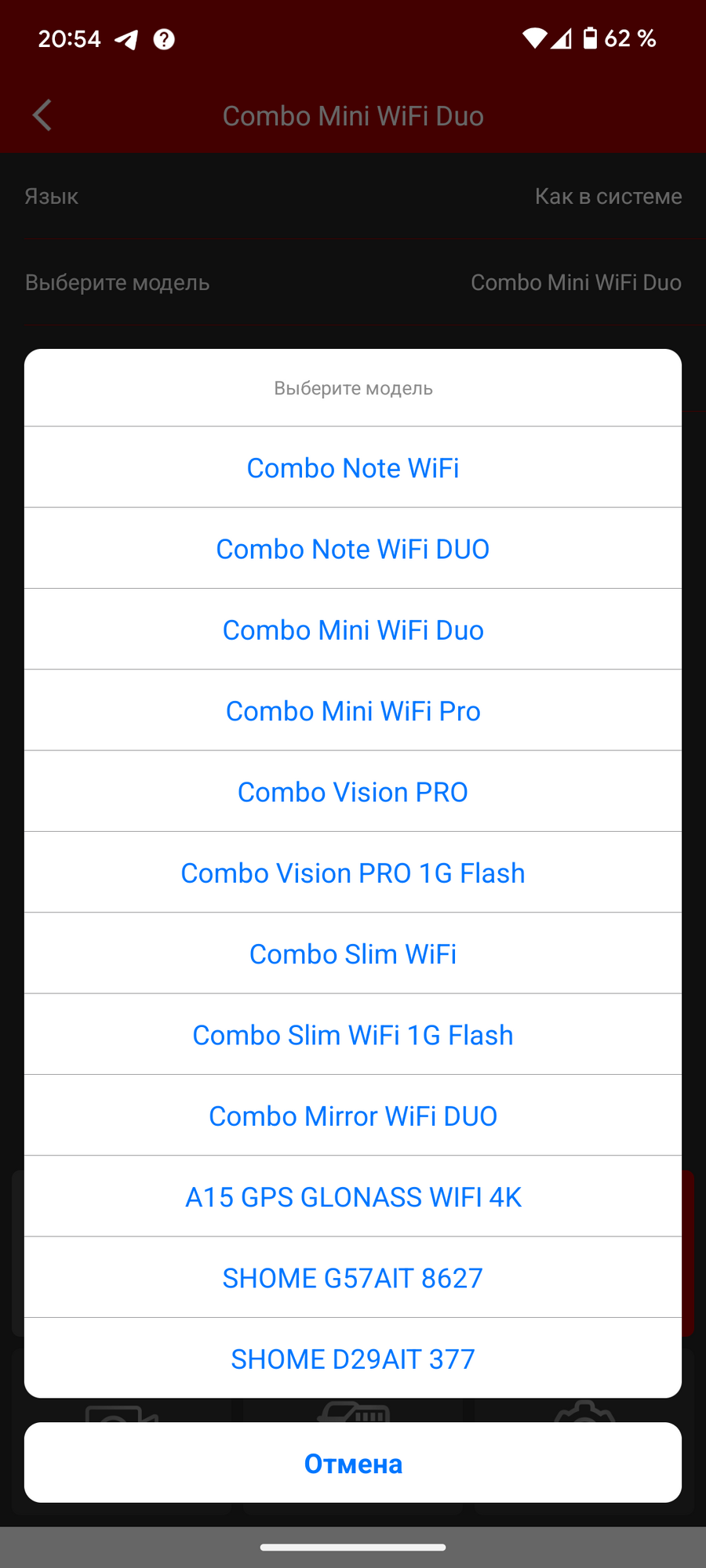Image resolution: width=706 pixels, height=1568 pixels.
Task: Select Combo Note WiFi model
Action: (353, 468)
